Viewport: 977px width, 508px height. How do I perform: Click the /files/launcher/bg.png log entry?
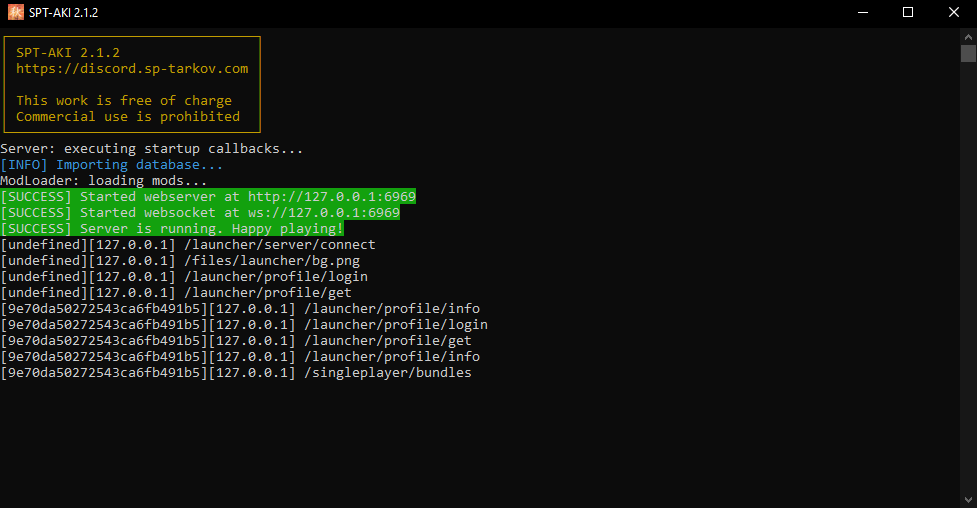[180, 261]
